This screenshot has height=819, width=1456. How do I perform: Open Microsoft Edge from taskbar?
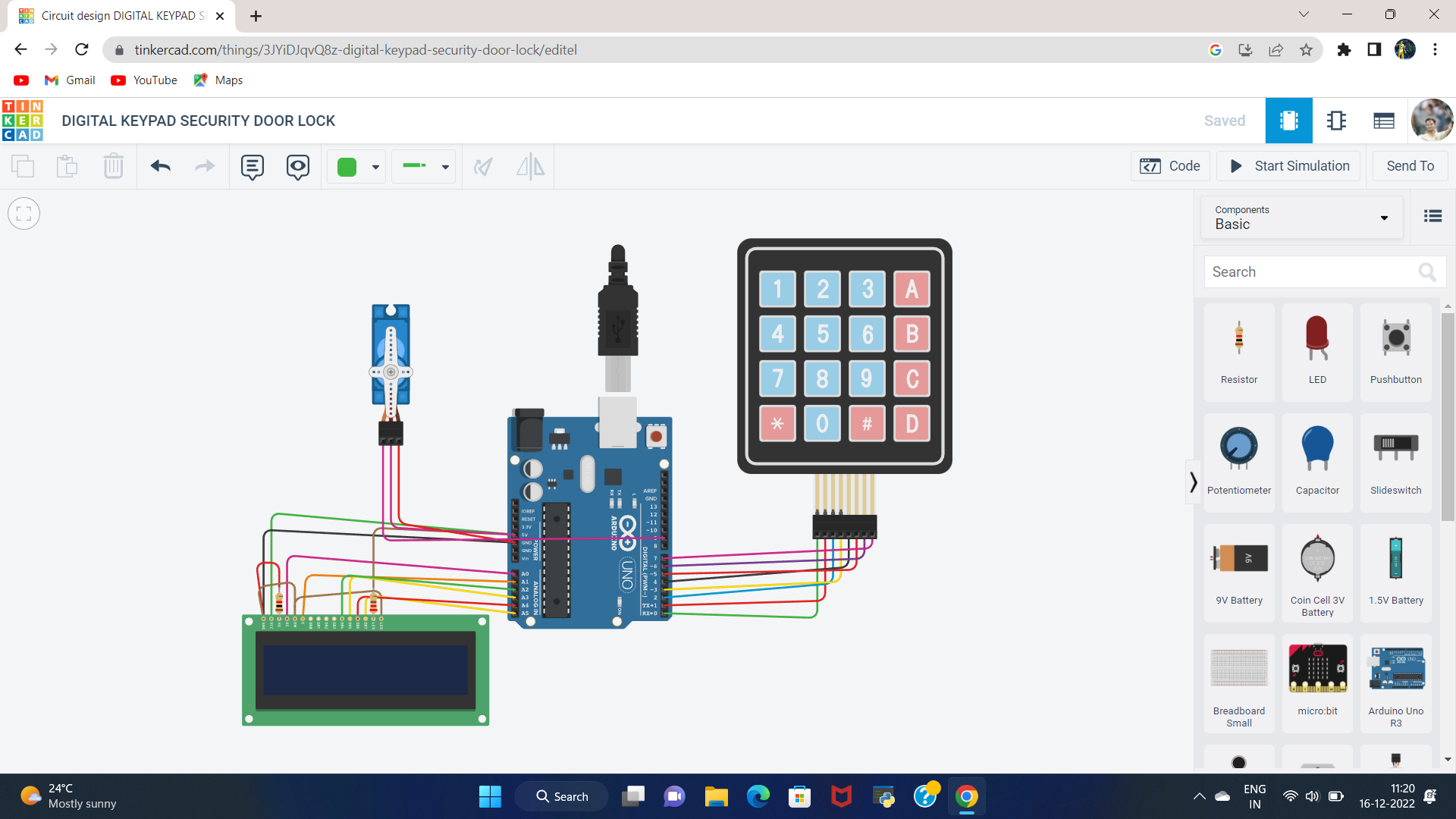point(758,796)
